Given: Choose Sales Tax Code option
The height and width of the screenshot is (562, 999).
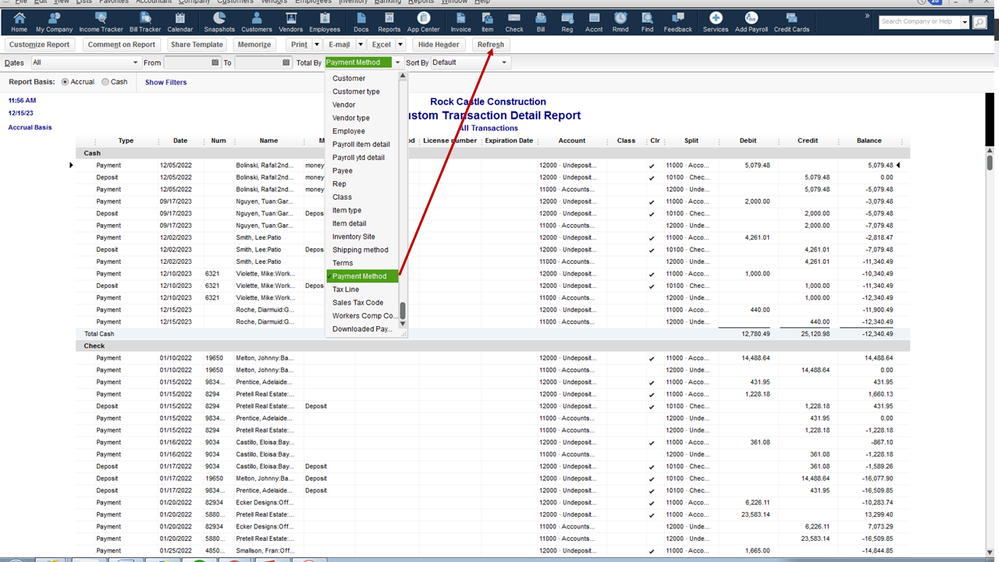Looking at the screenshot, I should [x=357, y=303].
